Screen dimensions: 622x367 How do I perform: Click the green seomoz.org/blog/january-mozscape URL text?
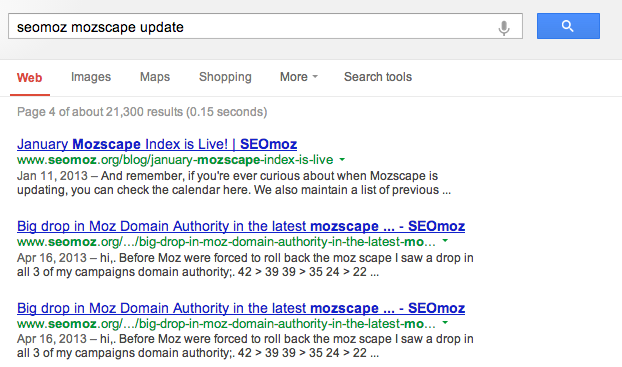175,160
